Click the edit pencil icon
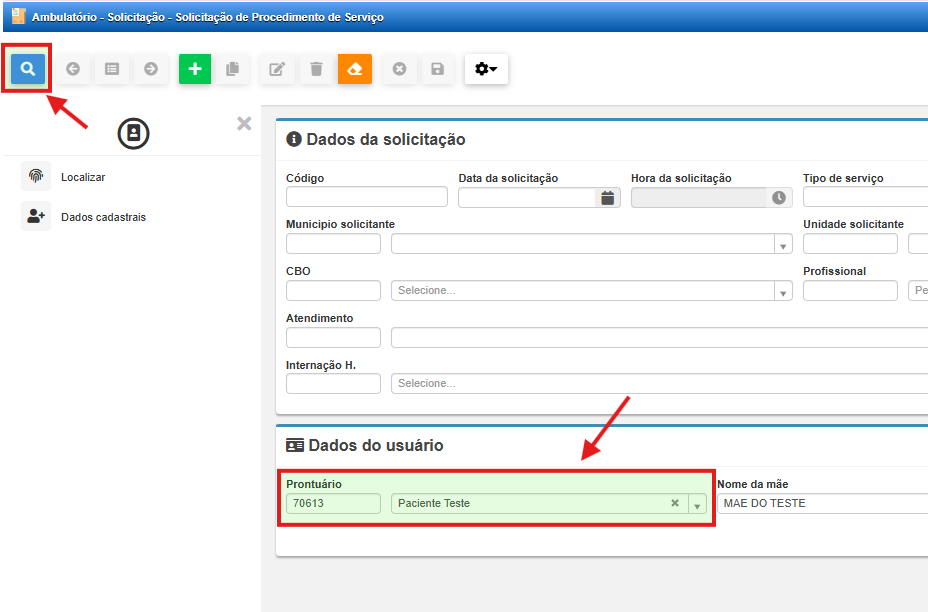 [x=277, y=69]
